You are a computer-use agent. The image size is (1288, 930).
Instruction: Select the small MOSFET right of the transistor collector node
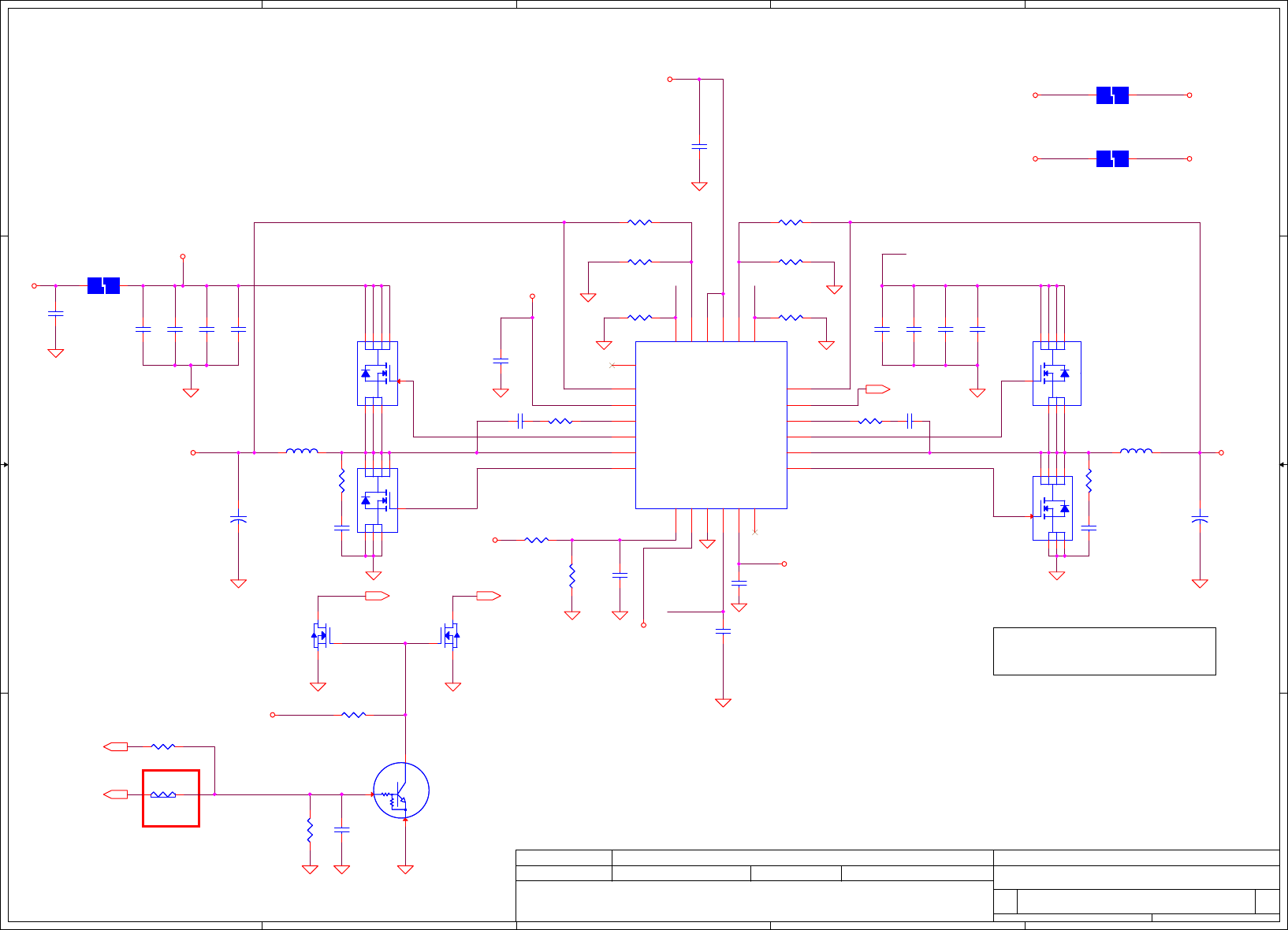[449, 635]
